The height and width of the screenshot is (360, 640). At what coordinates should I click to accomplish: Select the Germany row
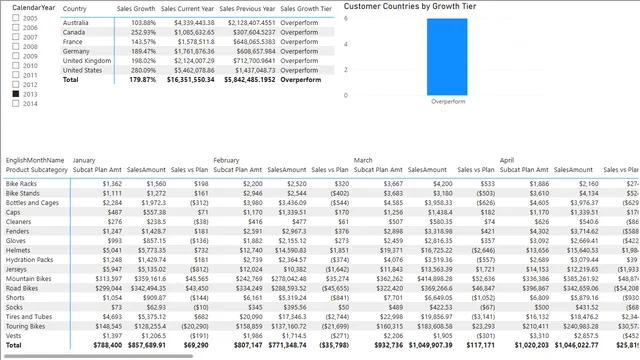click(198, 51)
